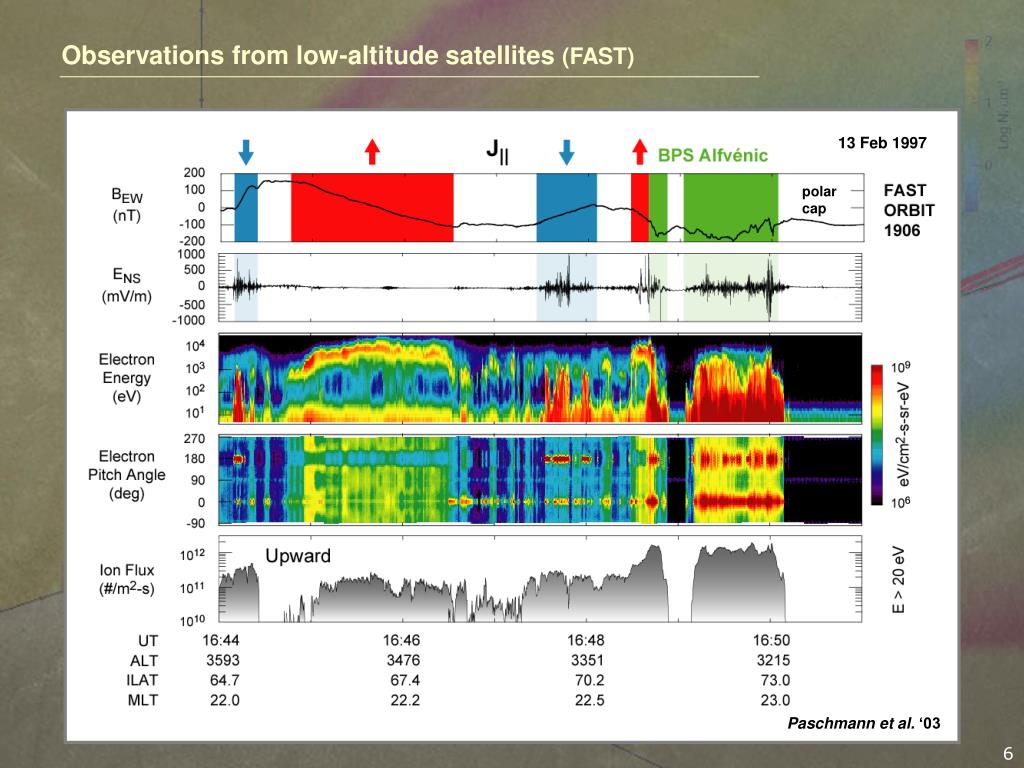The width and height of the screenshot is (1024, 768).
Task: Select the 10^9 color bar maximum value
Action: (901, 368)
